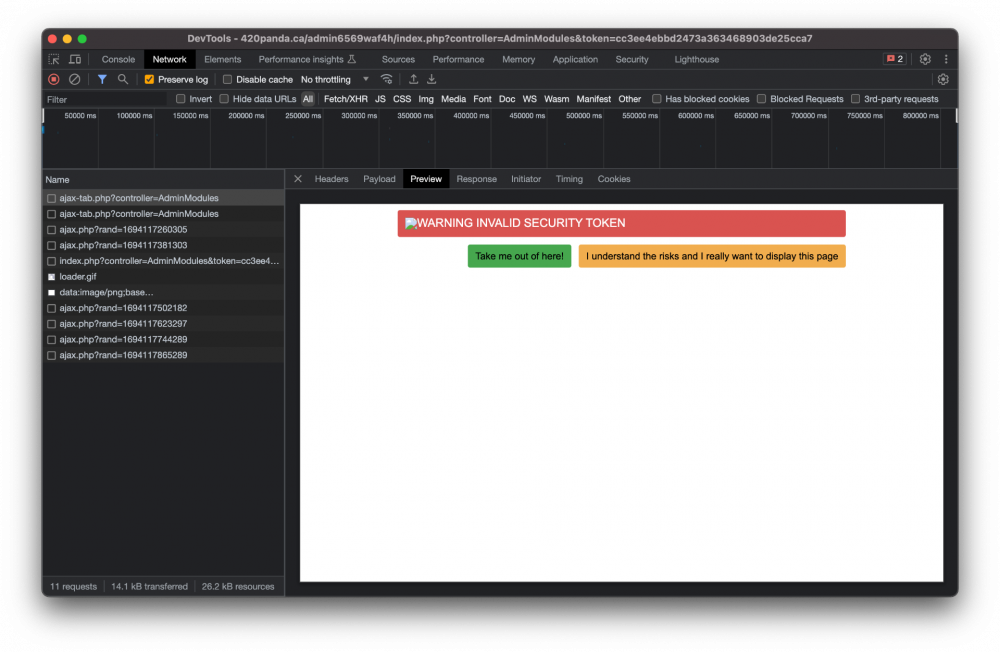The height and width of the screenshot is (652, 1000).
Task: Filter requests by Img type
Action: click(426, 100)
